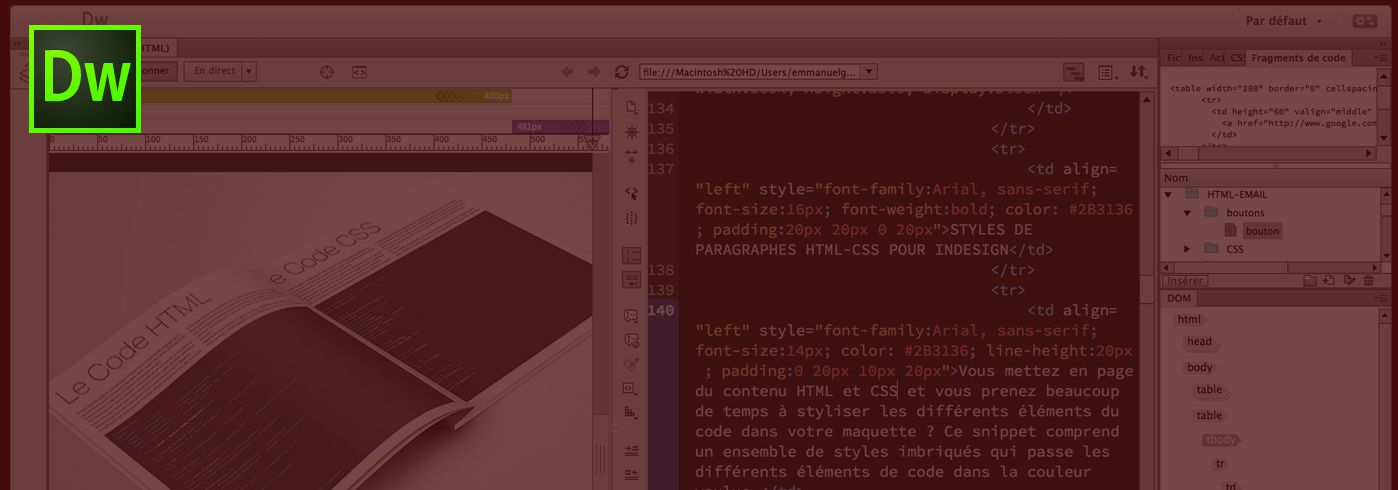Click the Insérer button

1186,280
